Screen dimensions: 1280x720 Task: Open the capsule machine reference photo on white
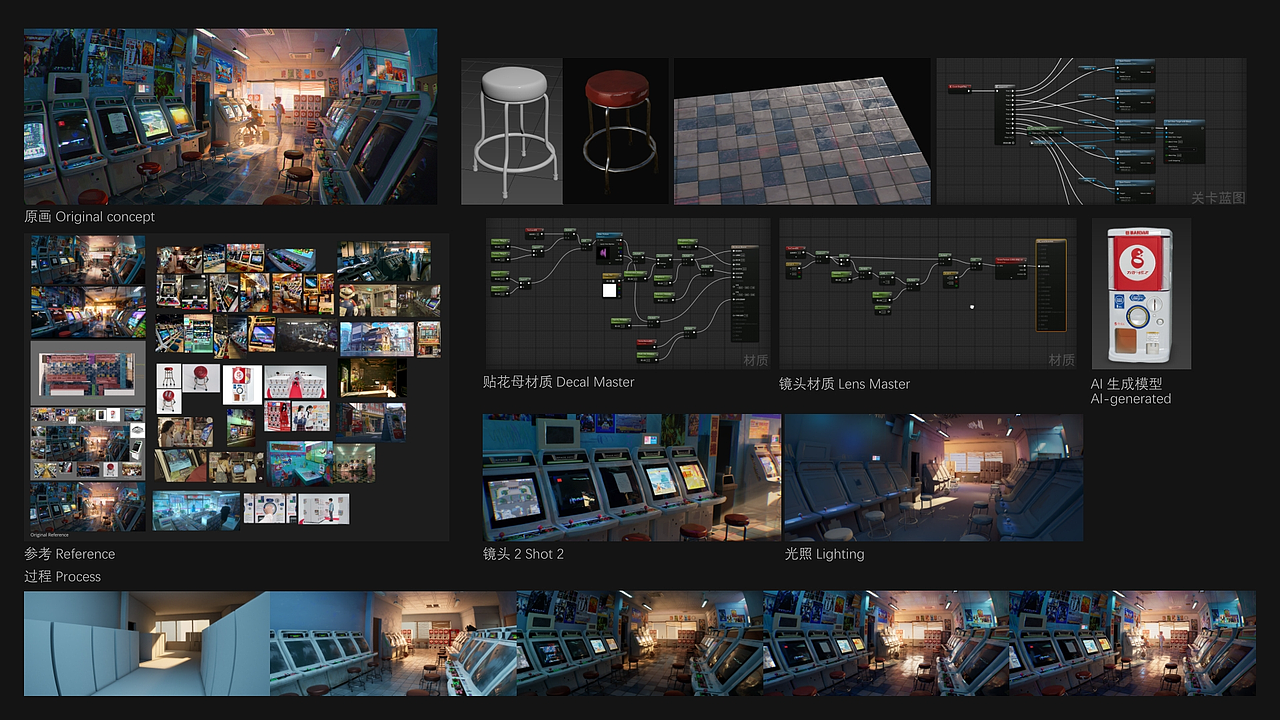coord(241,384)
